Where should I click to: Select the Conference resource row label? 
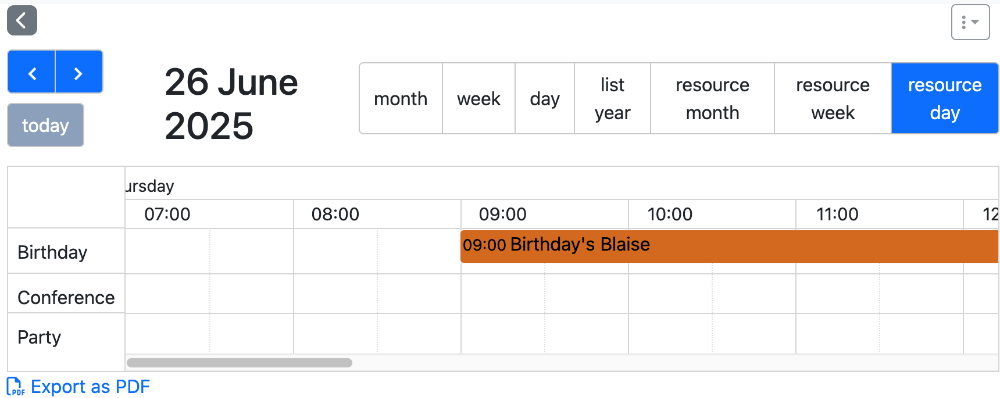pyautogui.click(x=66, y=297)
